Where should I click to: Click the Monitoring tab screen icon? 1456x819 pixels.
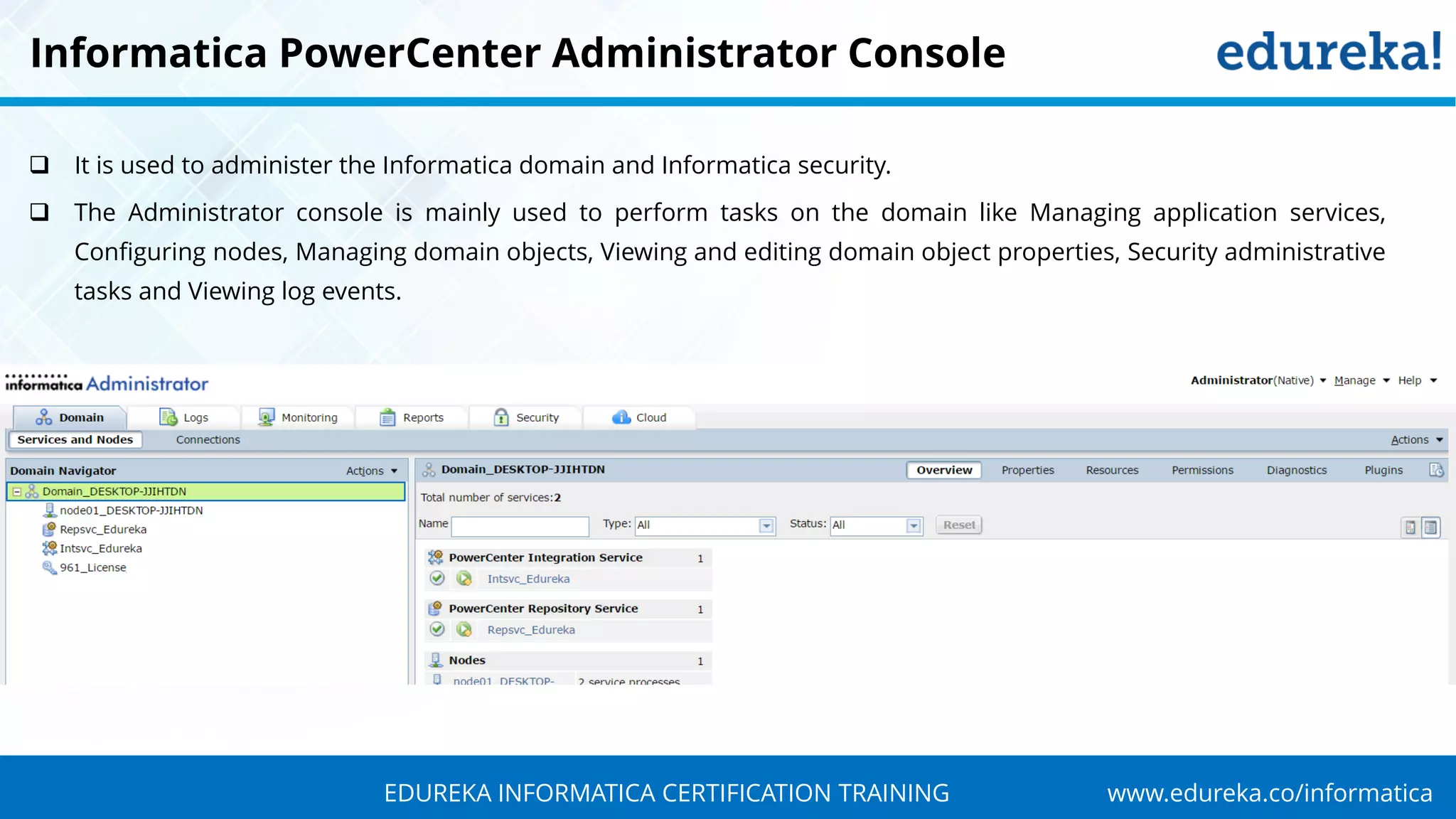(267, 417)
